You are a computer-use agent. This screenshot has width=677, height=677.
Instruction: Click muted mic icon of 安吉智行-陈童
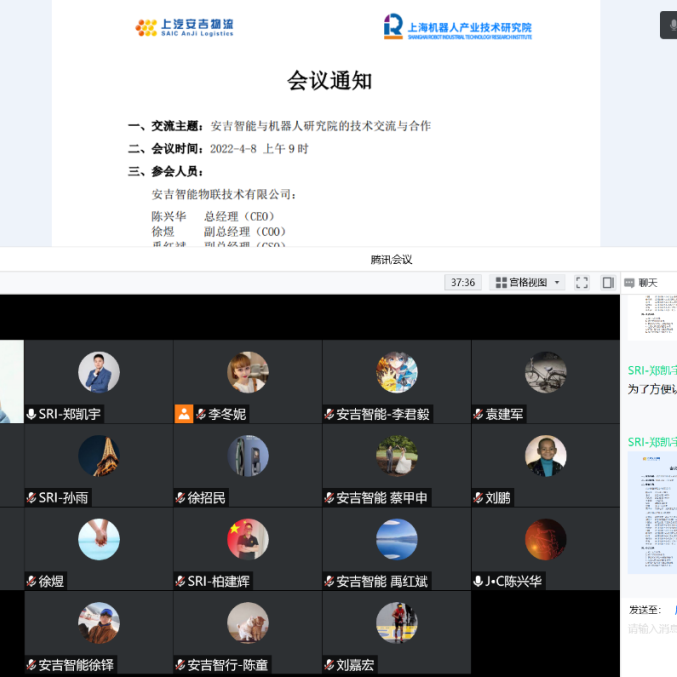[x=180, y=664]
